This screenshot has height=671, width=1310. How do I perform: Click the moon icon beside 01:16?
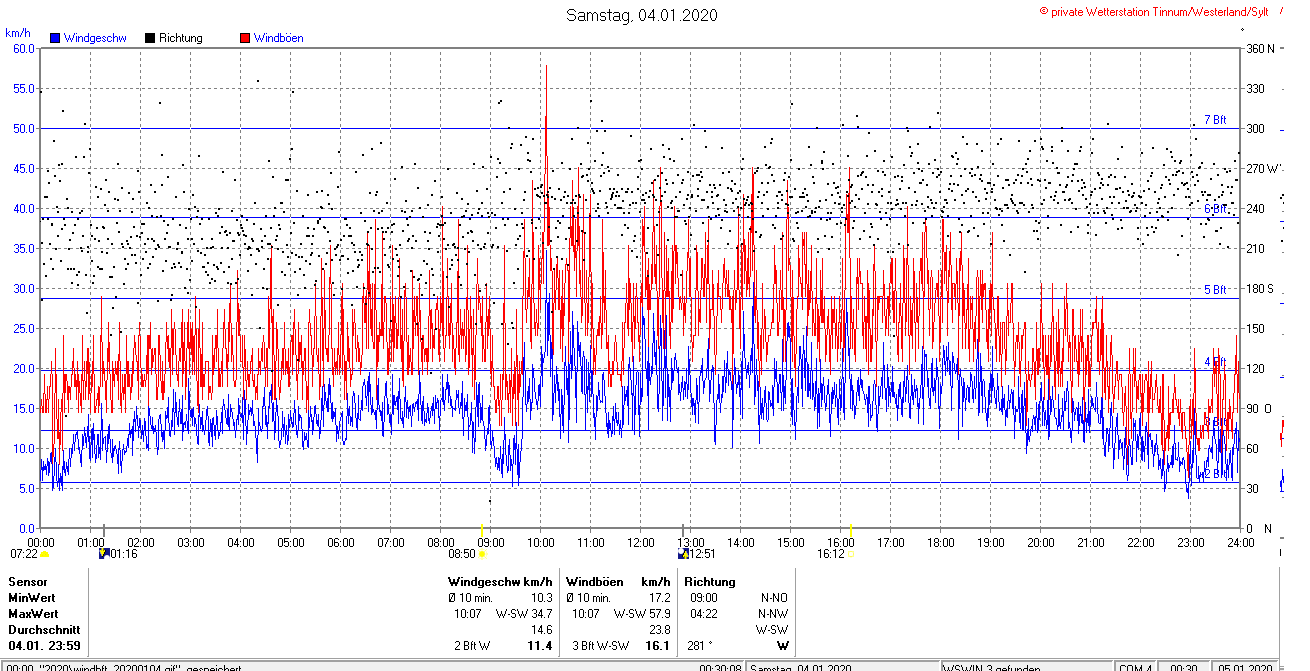click(104, 553)
